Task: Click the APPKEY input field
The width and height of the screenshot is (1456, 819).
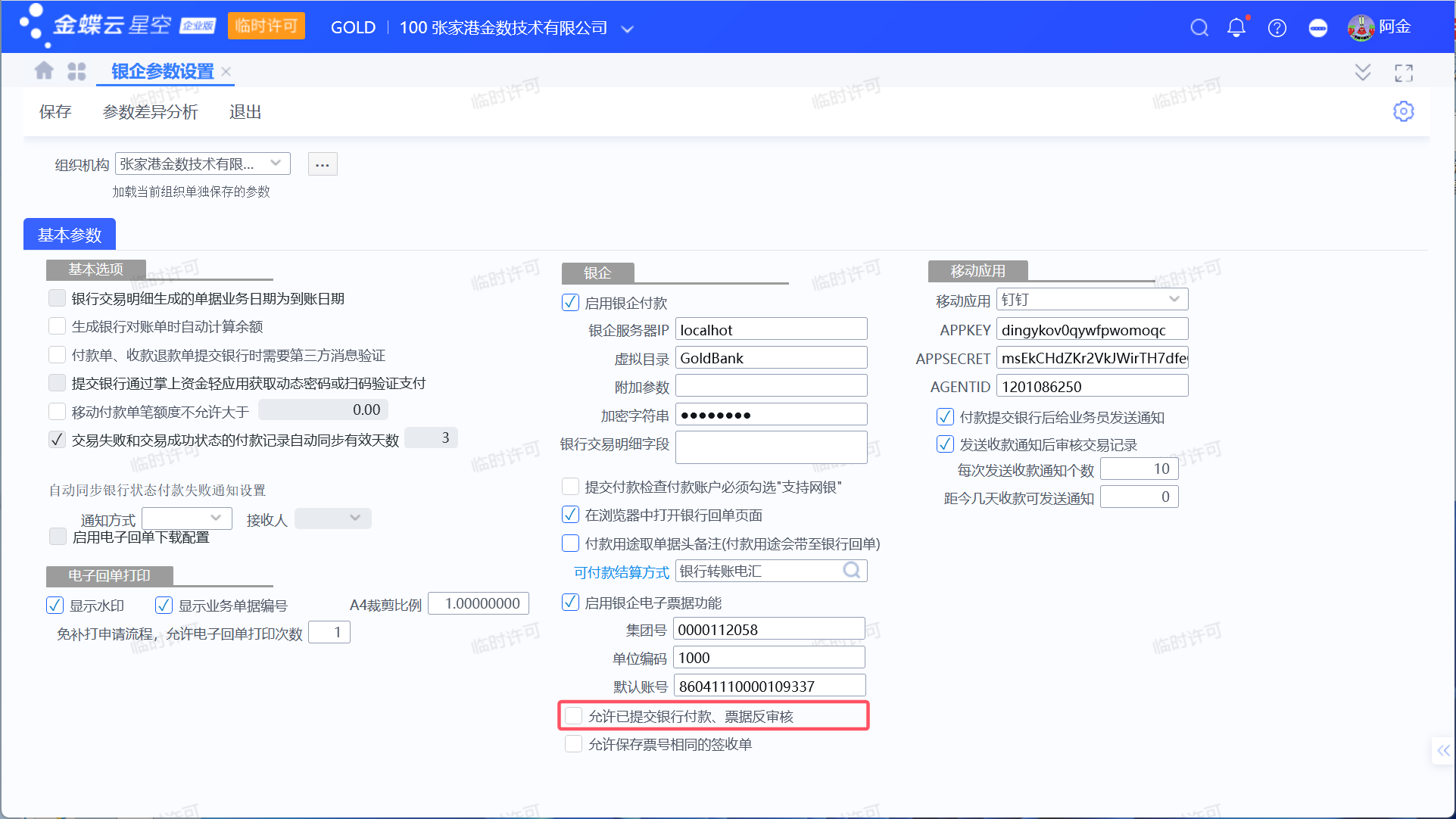Action: tap(1093, 329)
